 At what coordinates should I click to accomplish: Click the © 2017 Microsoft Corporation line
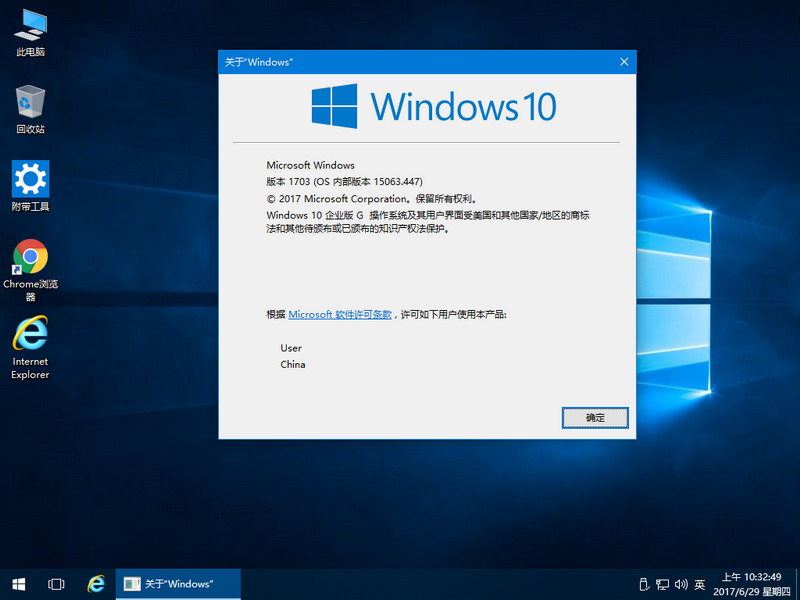click(371, 198)
